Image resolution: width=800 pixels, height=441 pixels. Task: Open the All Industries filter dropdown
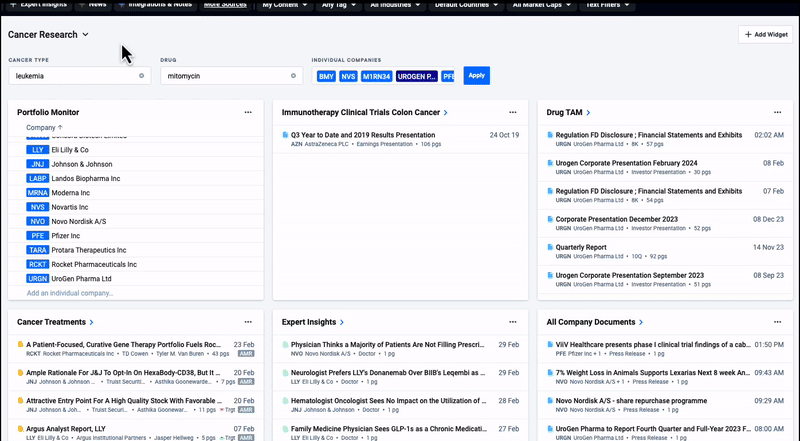coord(395,5)
